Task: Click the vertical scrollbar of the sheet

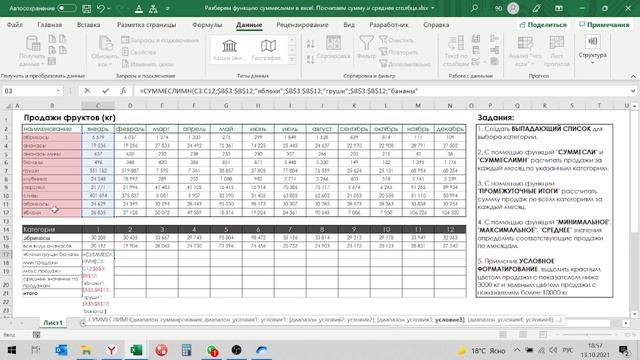Action: coord(635,210)
